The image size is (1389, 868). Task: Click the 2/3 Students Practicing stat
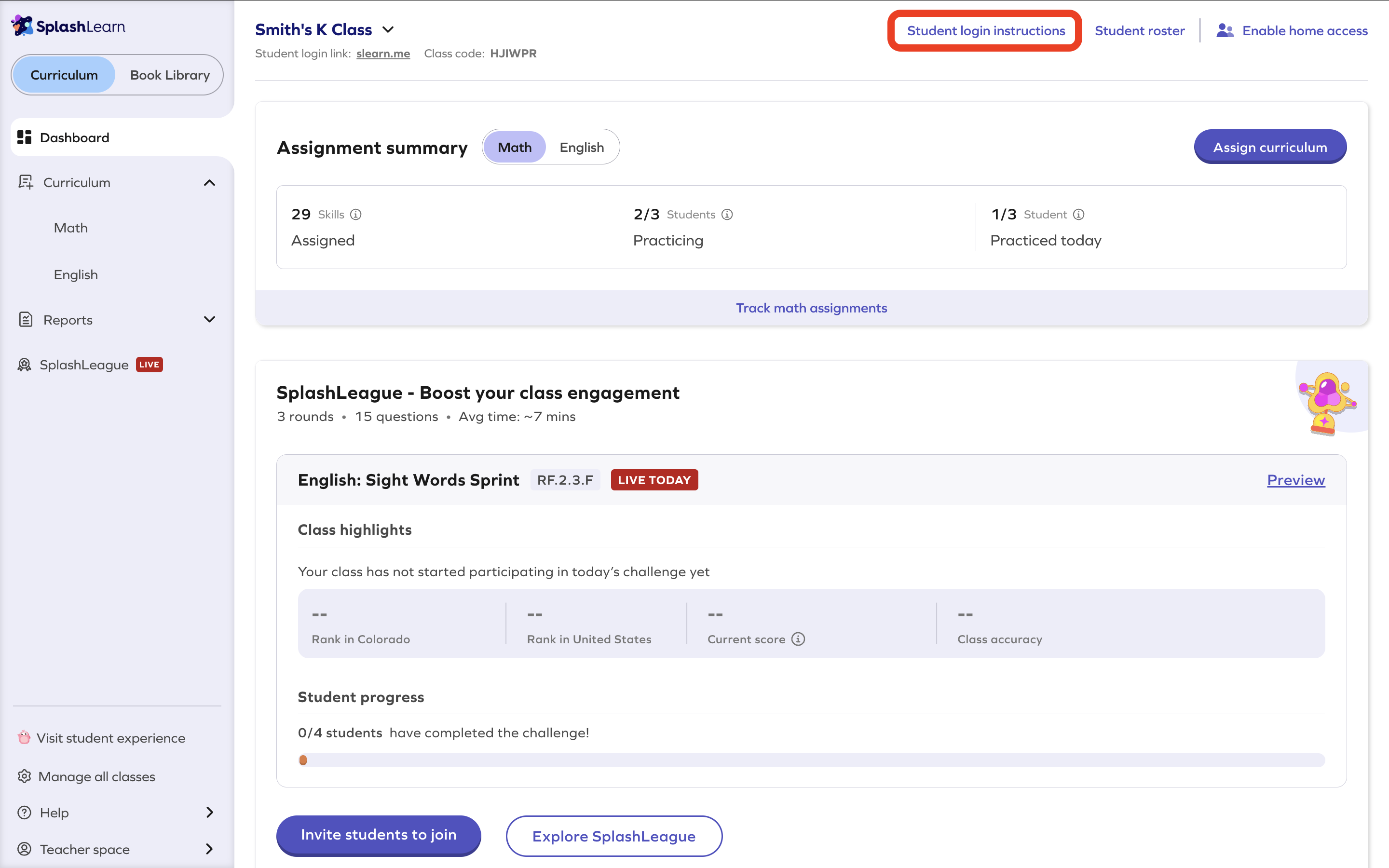point(683,227)
